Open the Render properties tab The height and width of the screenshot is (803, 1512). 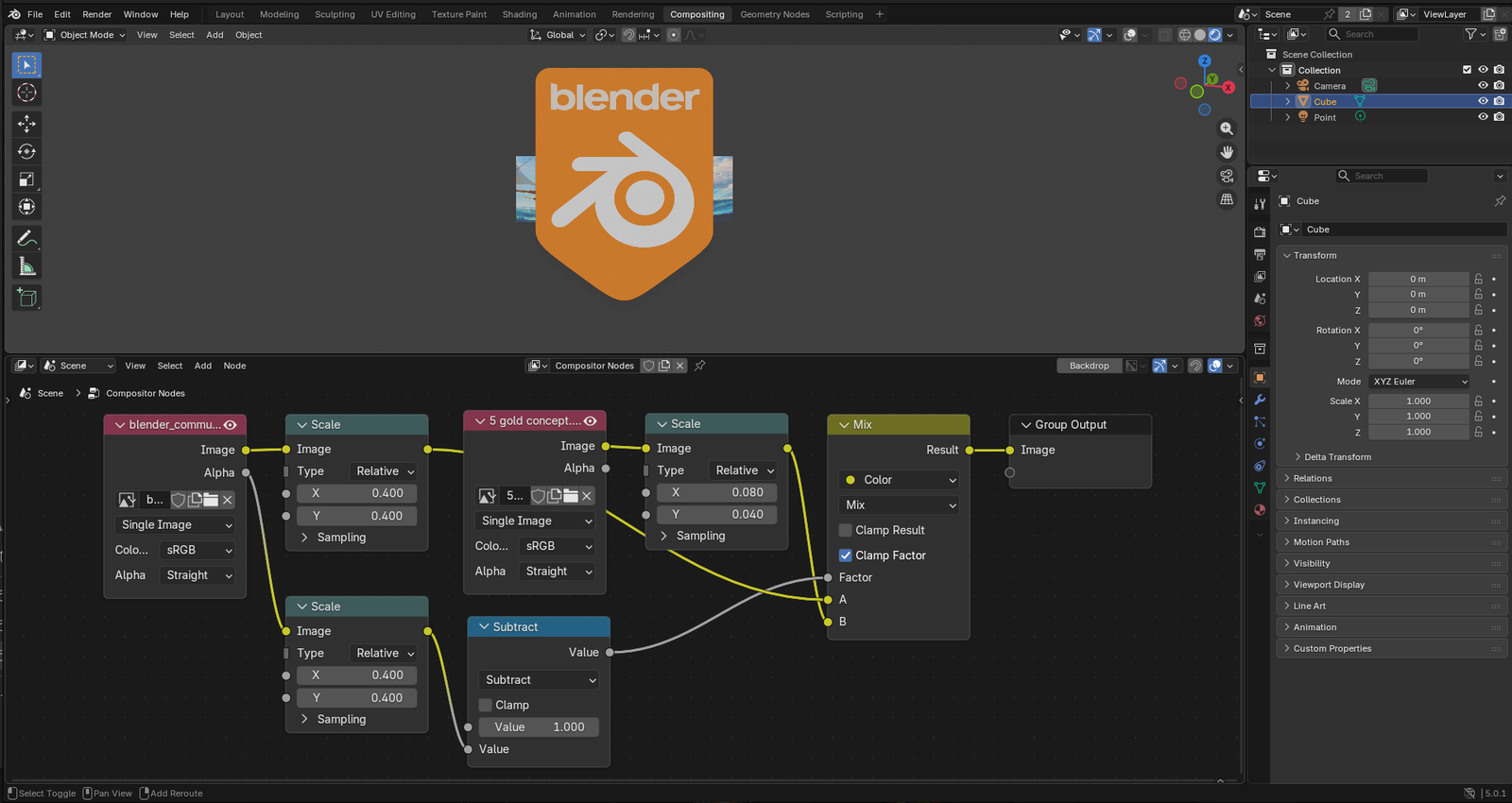coord(1260,231)
